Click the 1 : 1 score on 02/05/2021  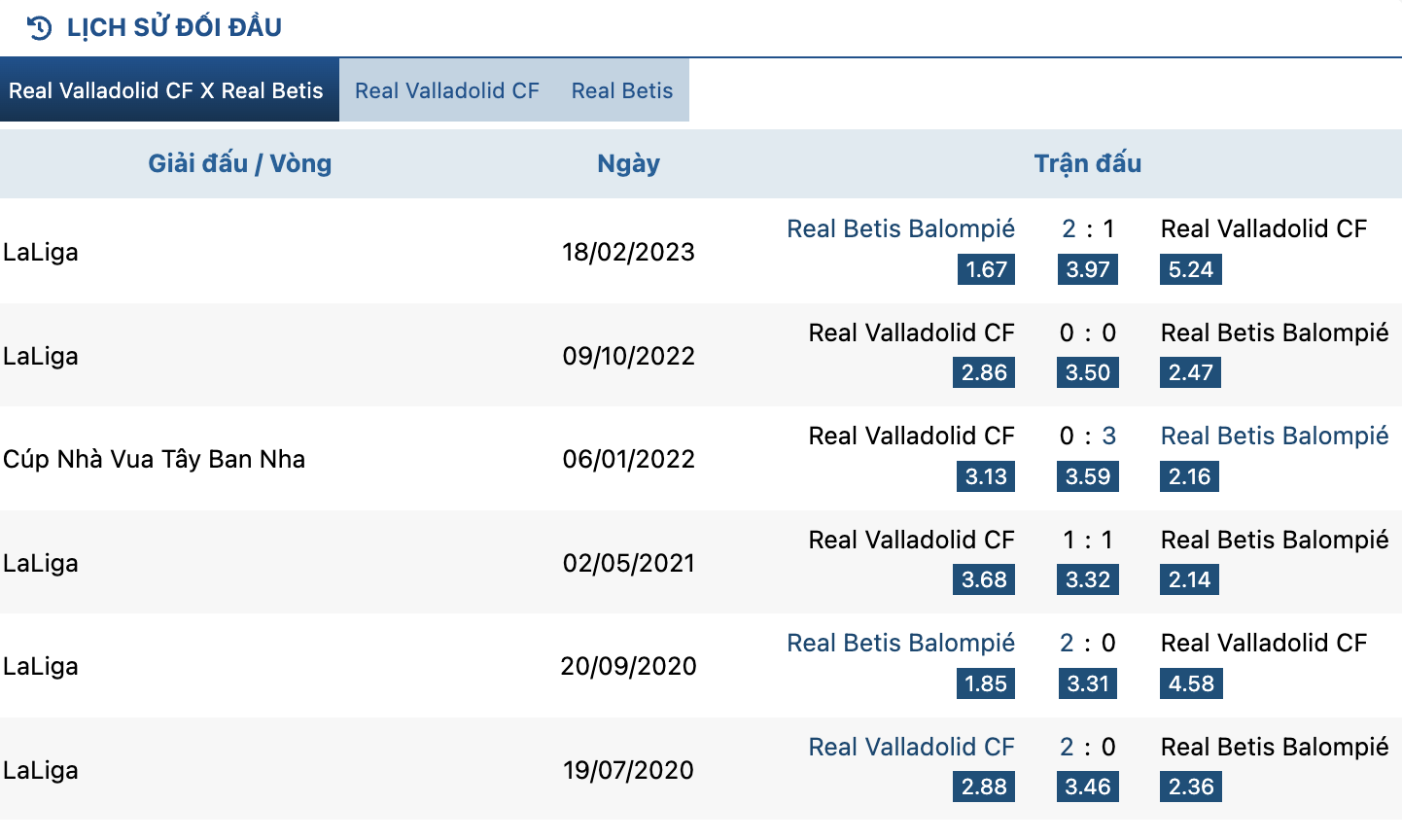[1088, 540]
